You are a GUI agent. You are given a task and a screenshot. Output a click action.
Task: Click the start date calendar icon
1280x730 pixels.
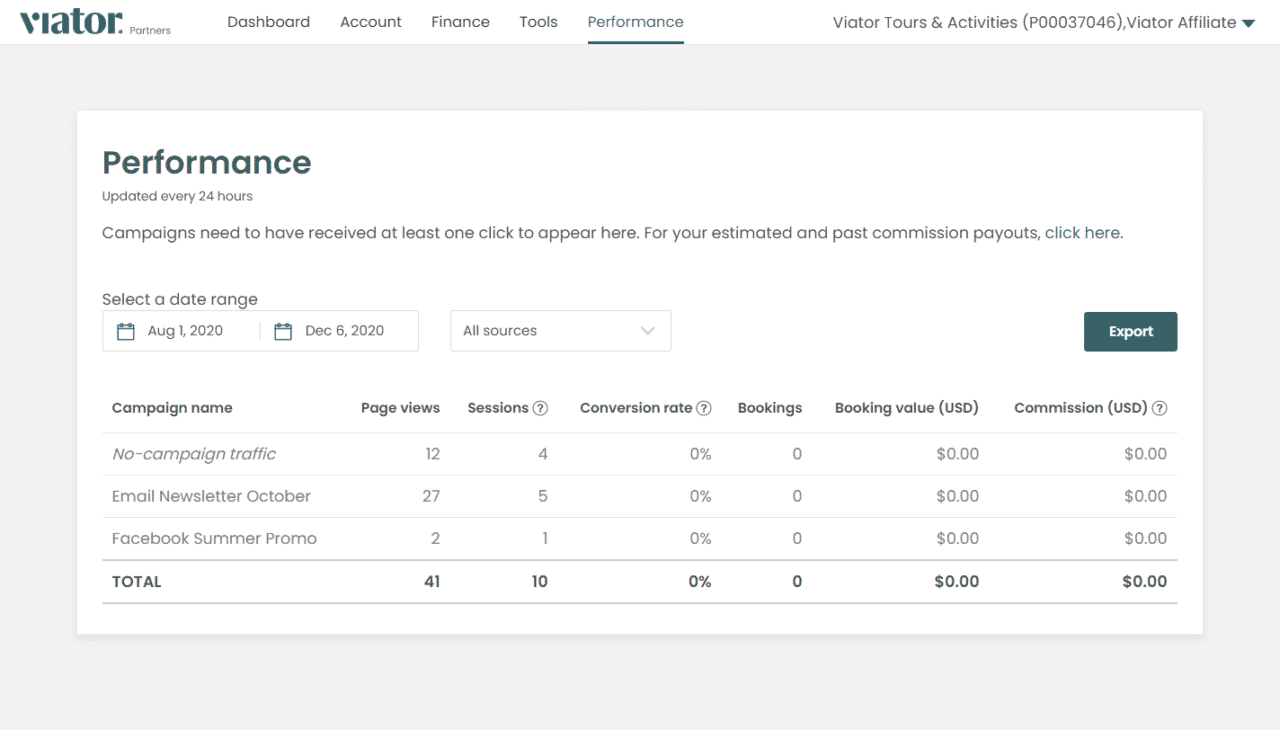pyautogui.click(x=126, y=331)
